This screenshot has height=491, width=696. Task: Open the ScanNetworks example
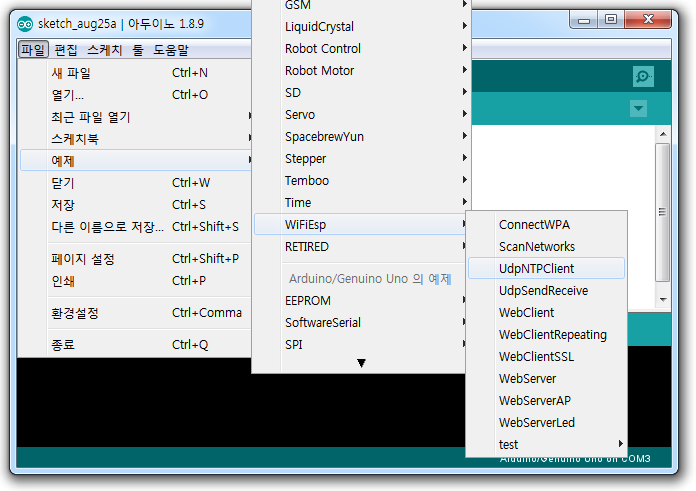pyautogui.click(x=546, y=246)
